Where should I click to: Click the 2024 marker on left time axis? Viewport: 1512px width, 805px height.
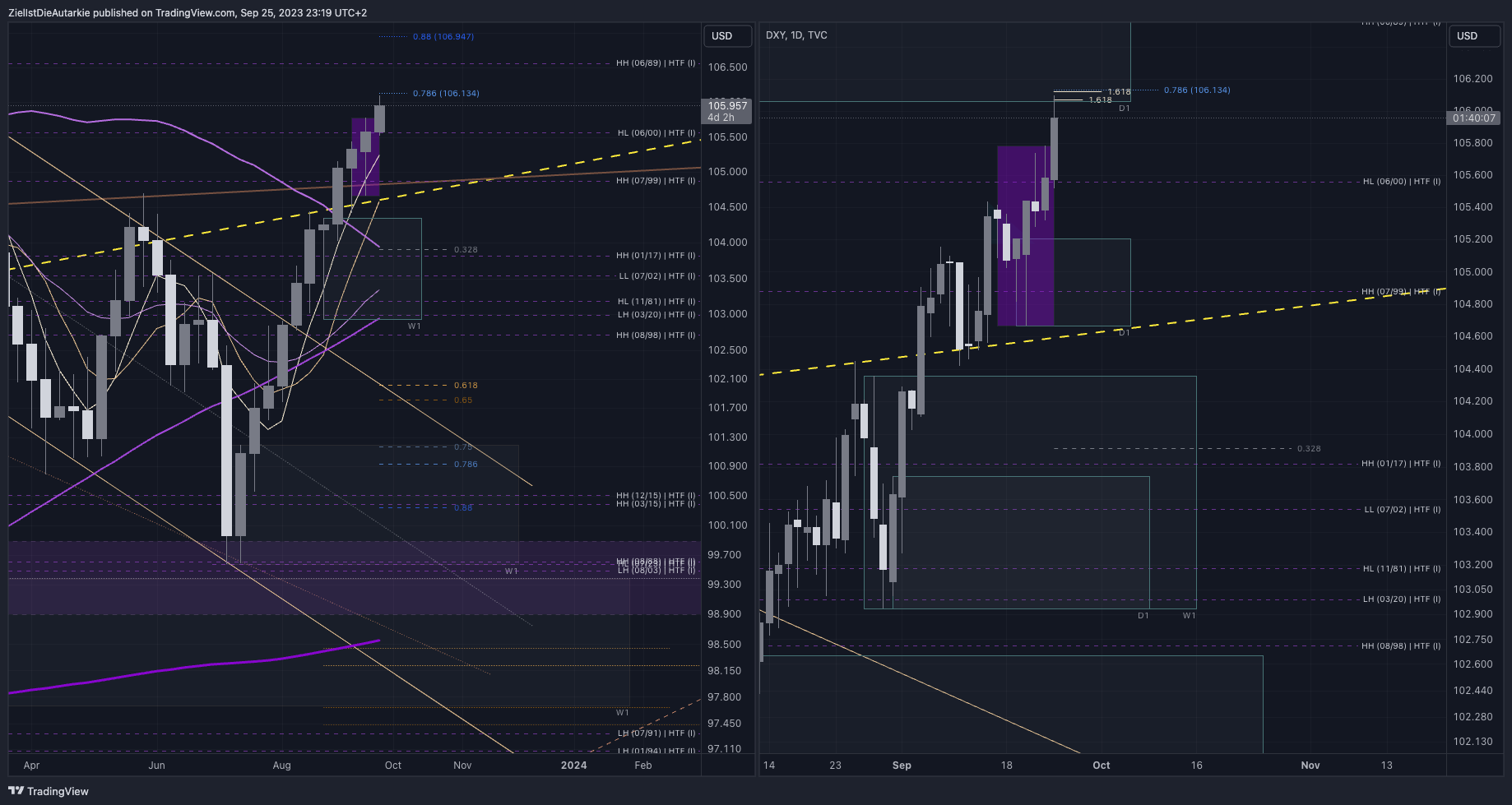573,766
